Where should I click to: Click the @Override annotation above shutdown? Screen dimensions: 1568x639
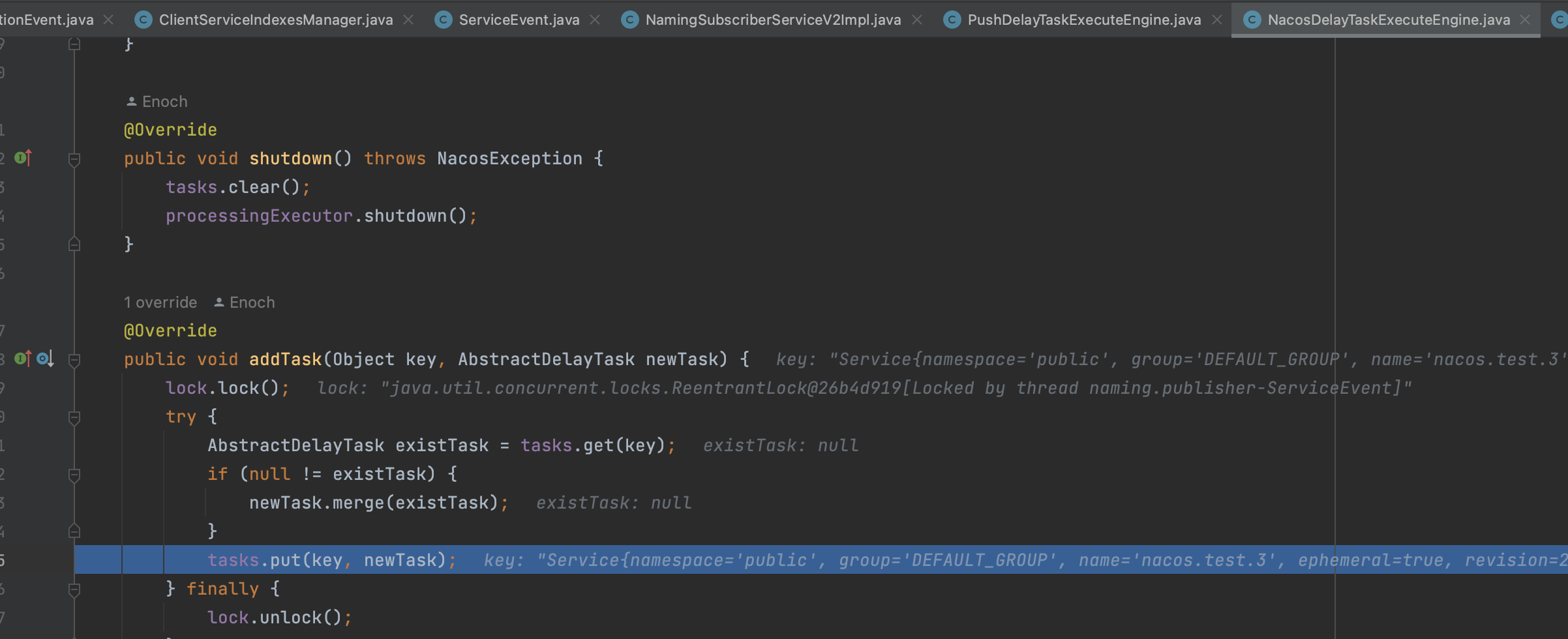[170, 130]
